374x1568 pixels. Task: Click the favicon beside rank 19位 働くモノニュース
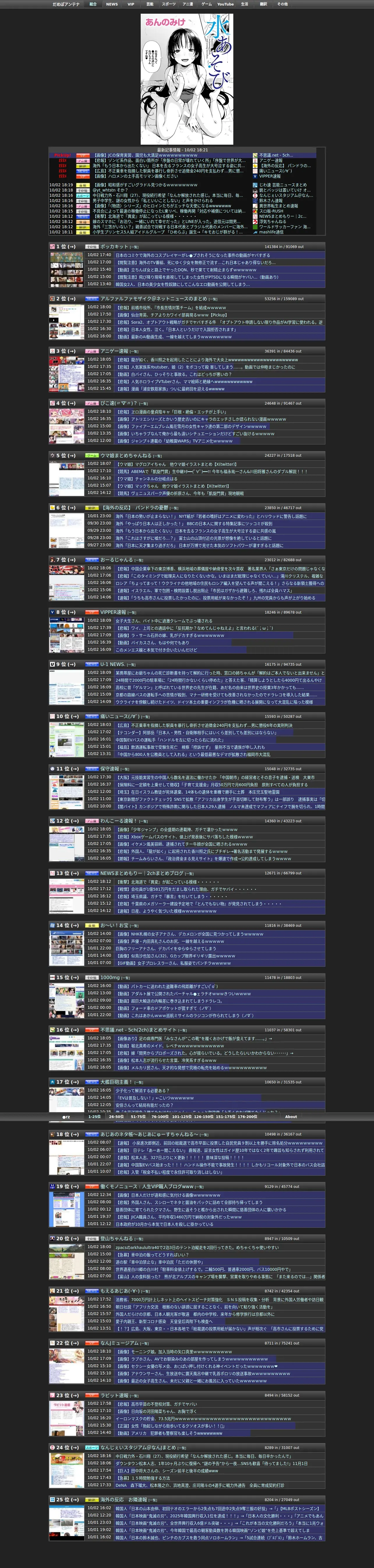click(x=52, y=1186)
